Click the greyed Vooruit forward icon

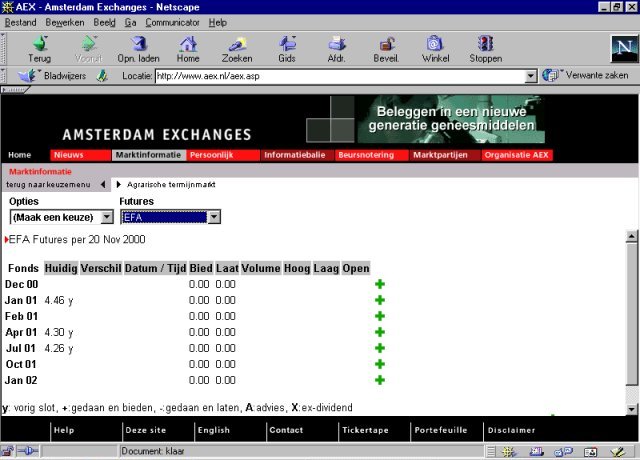[89, 43]
